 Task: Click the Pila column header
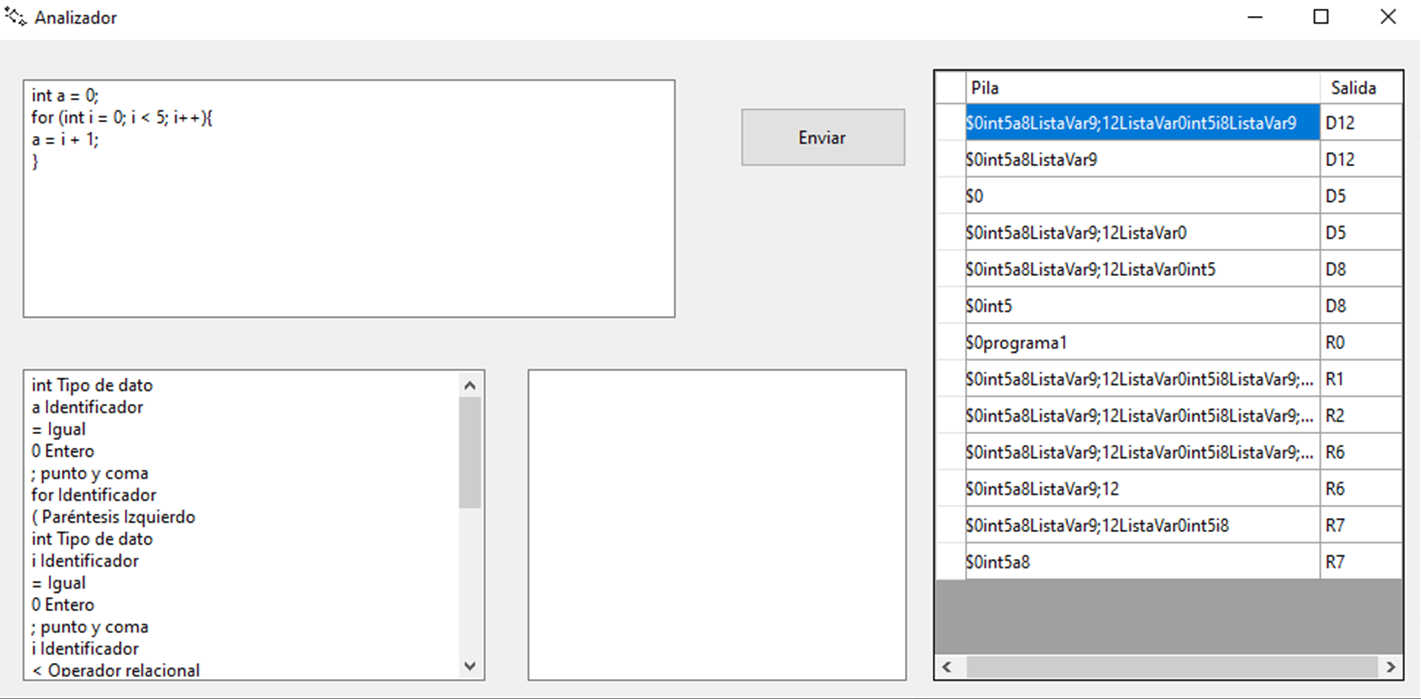[1140, 87]
